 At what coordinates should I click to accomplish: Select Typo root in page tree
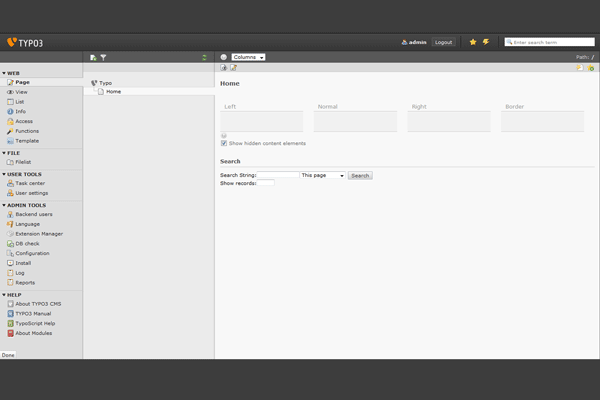[106, 83]
